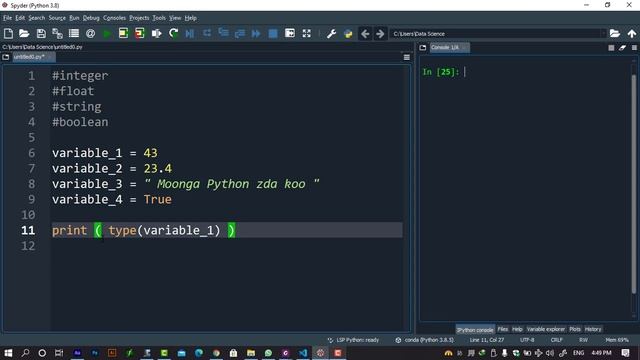The image size is (640, 360).
Task: Open the Search menu
Action: point(36,18)
